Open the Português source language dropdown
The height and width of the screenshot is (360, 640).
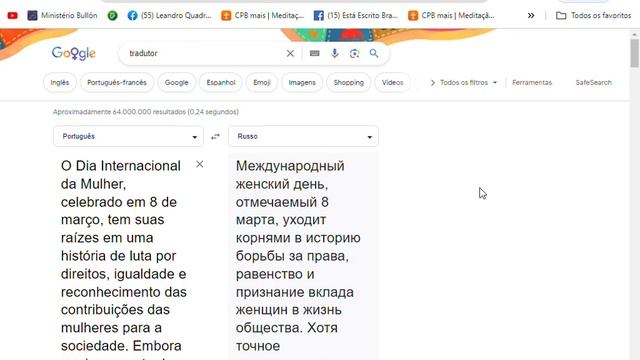tap(128, 136)
